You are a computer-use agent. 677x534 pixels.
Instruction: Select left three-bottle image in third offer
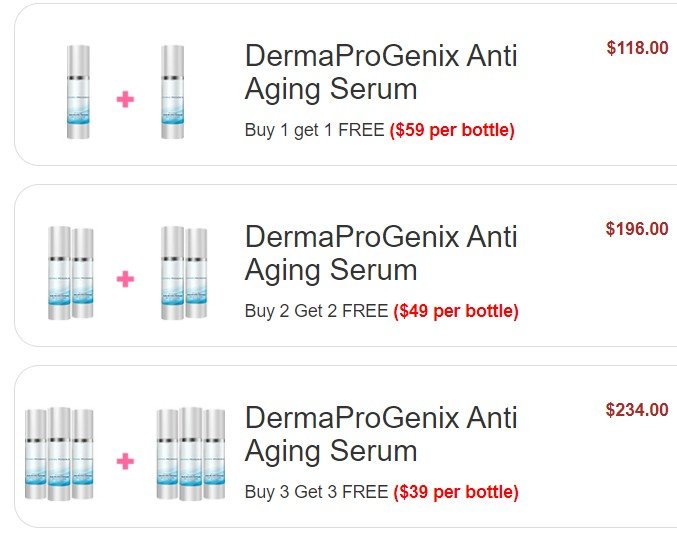pyautogui.click(x=59, y=454)
